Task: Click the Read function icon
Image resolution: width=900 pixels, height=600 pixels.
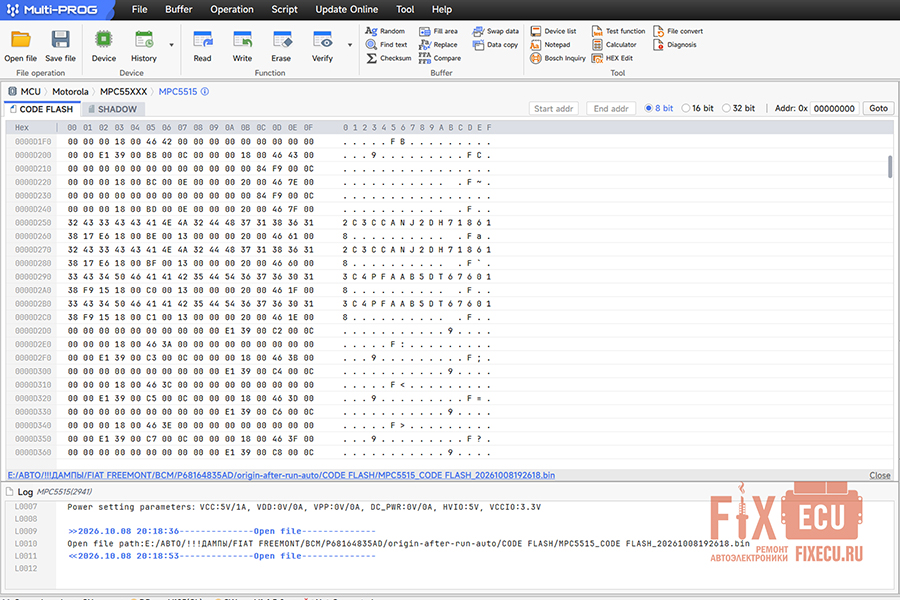Action: [203, 40]
